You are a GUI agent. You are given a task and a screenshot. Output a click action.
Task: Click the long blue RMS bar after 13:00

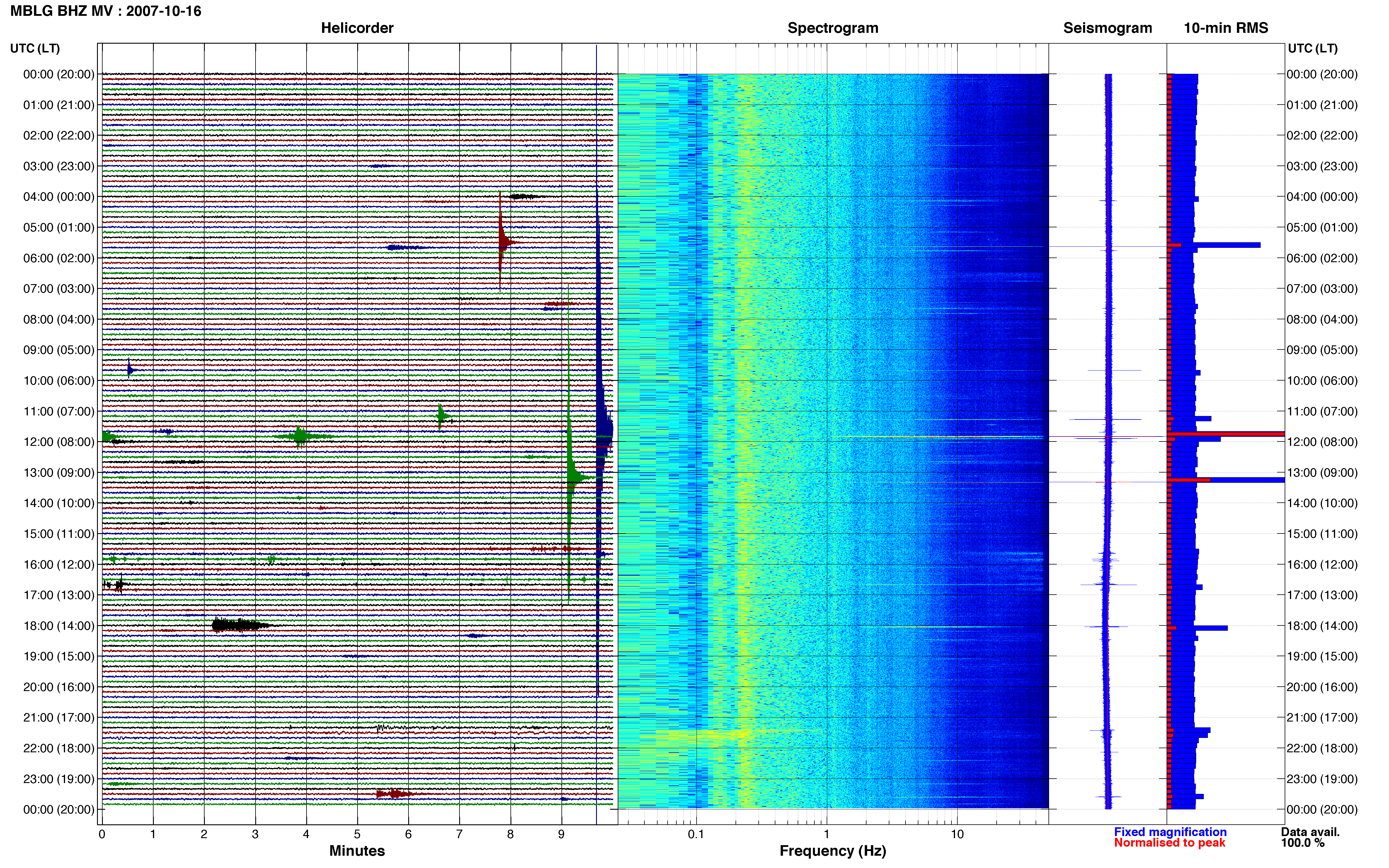coord(1226,480)
